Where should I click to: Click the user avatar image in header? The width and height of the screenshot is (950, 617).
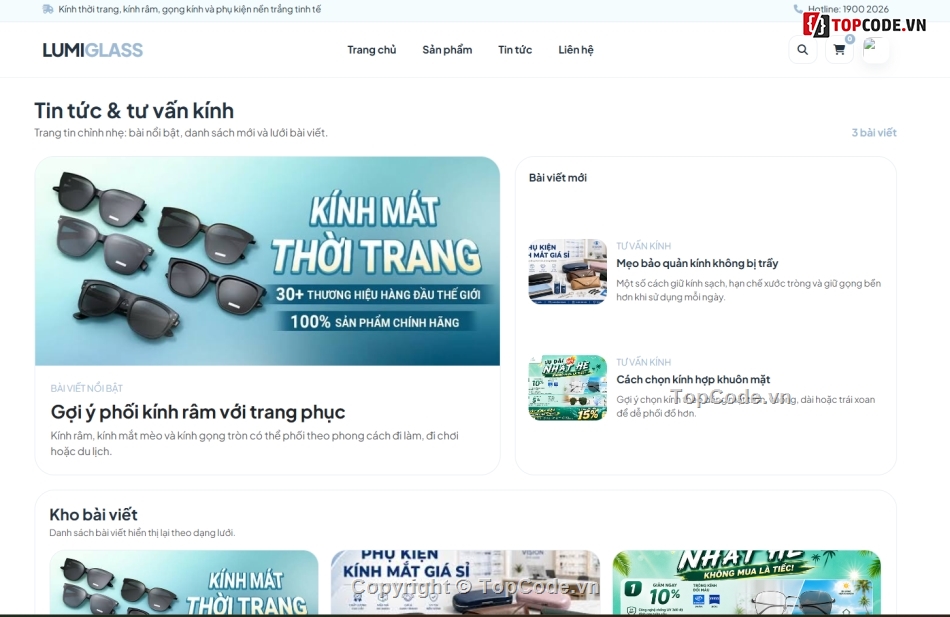point(875,50)
